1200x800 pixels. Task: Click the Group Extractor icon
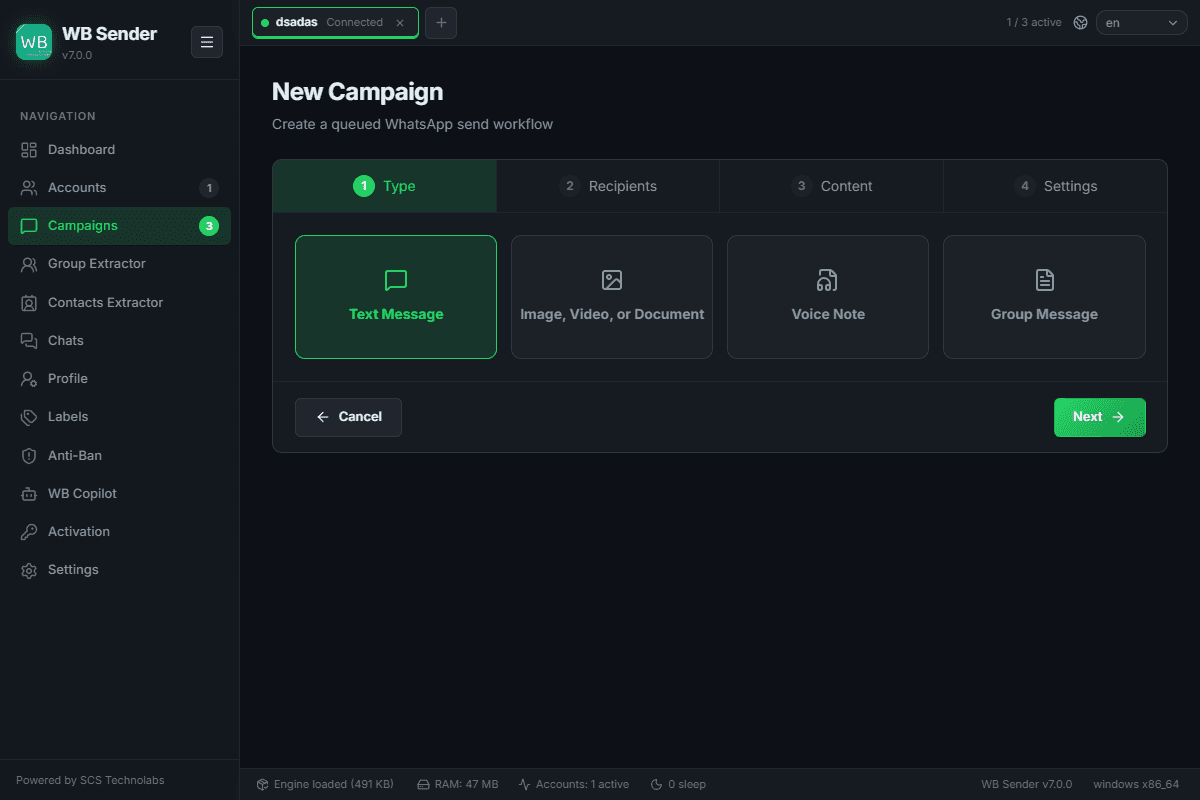point(29,264)
